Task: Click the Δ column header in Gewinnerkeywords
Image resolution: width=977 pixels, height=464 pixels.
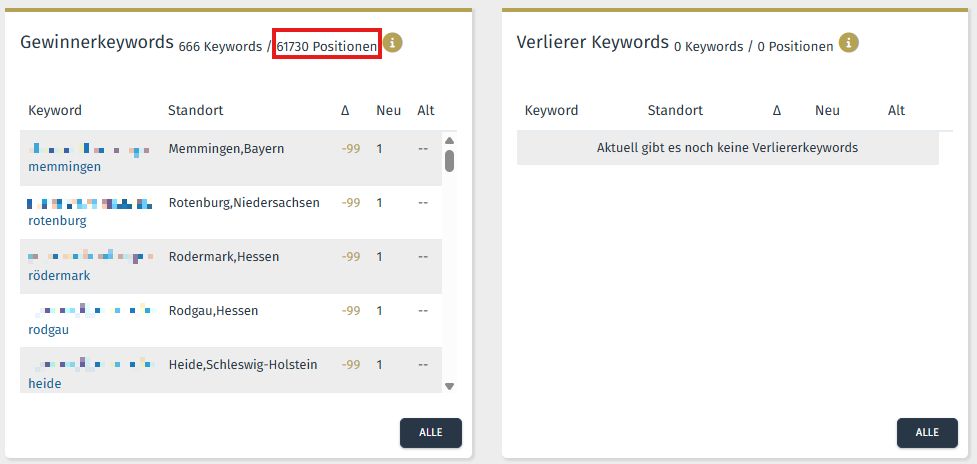Action: pyautogui.click(x=345, y=111)
